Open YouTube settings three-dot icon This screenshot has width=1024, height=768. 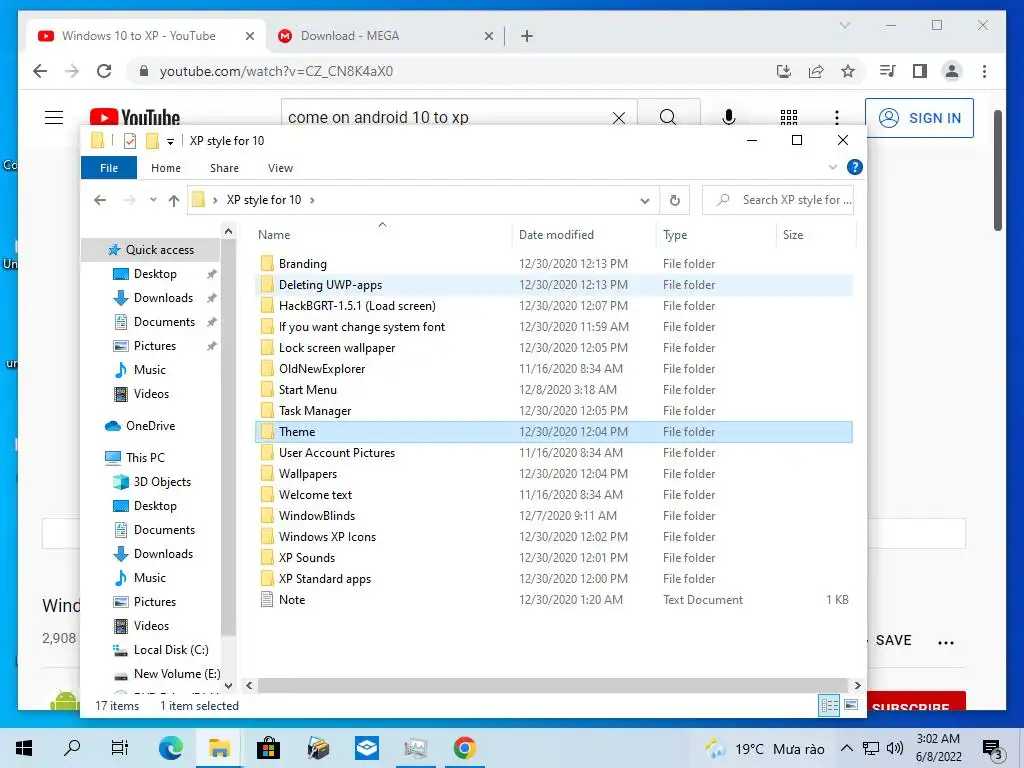[837, 118]
